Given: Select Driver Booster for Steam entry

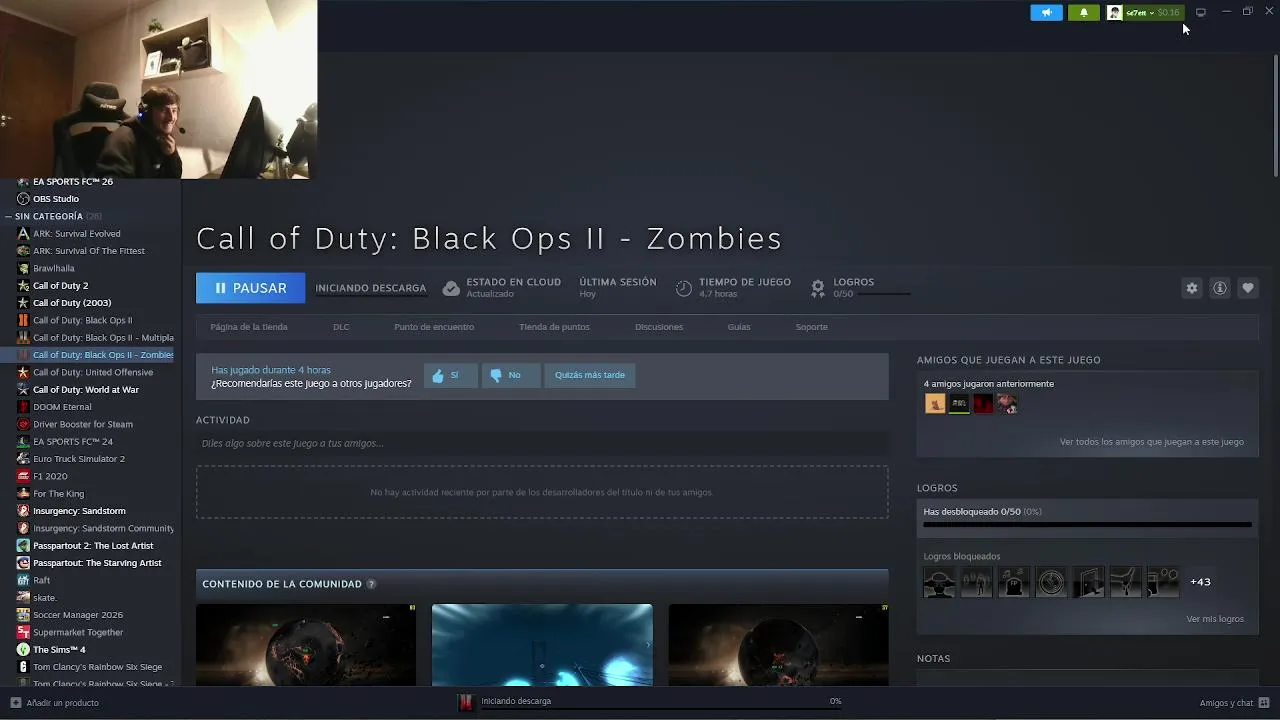Looking at the screenshot, I should pyautogui.click(x=83, y=424).
